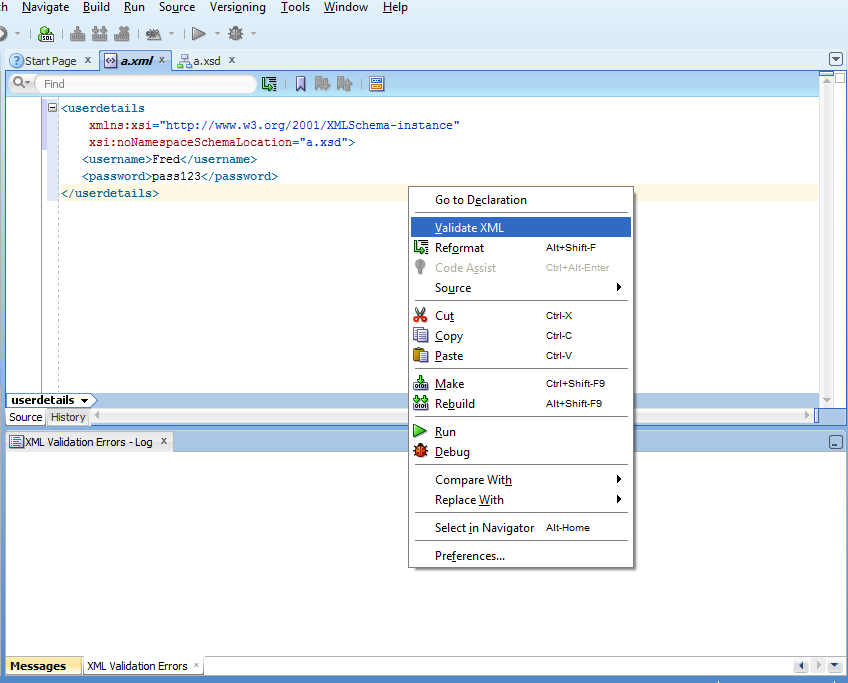
Task: Open Run toolbar dropdown arrow
Action: [x=217, y=34]
